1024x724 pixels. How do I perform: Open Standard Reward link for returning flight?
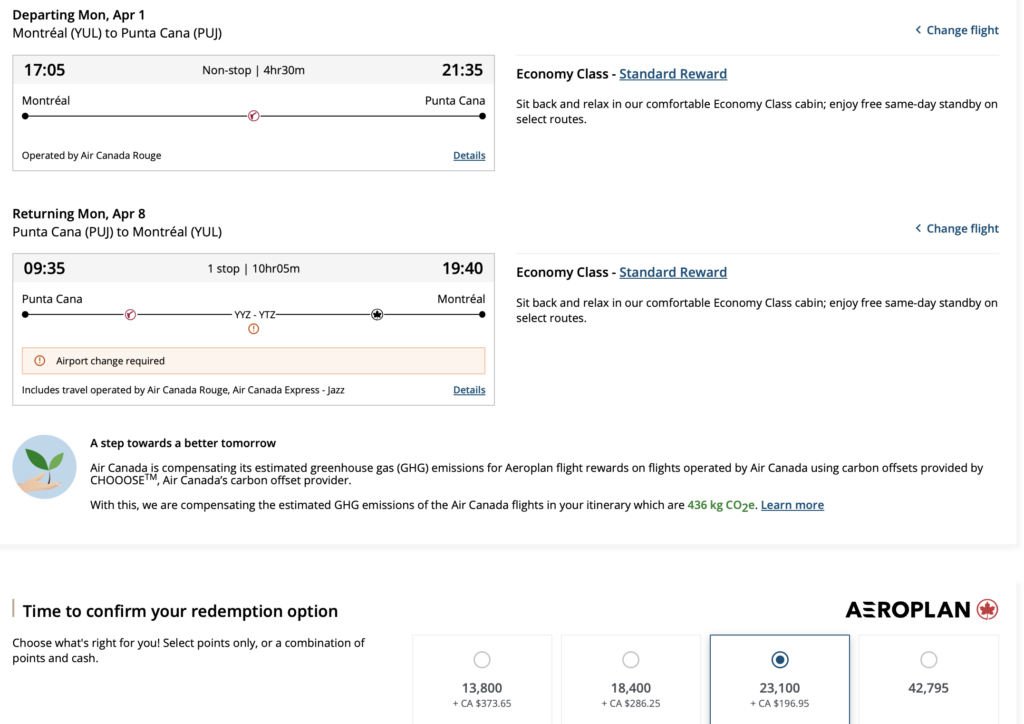tap(673, 272)
